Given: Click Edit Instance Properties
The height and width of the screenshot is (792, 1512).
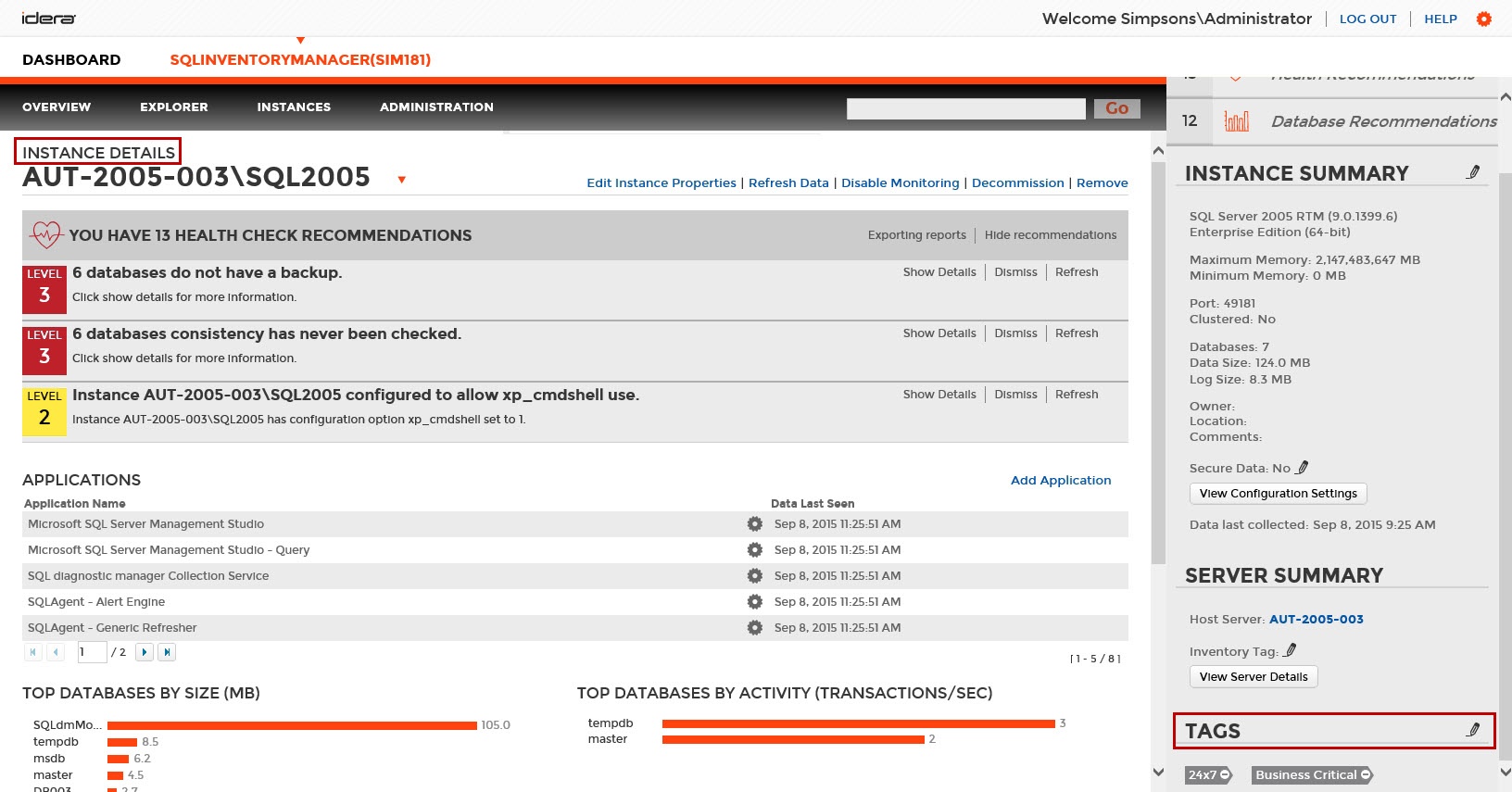Looking at the screenshot, I should [661, 183].
